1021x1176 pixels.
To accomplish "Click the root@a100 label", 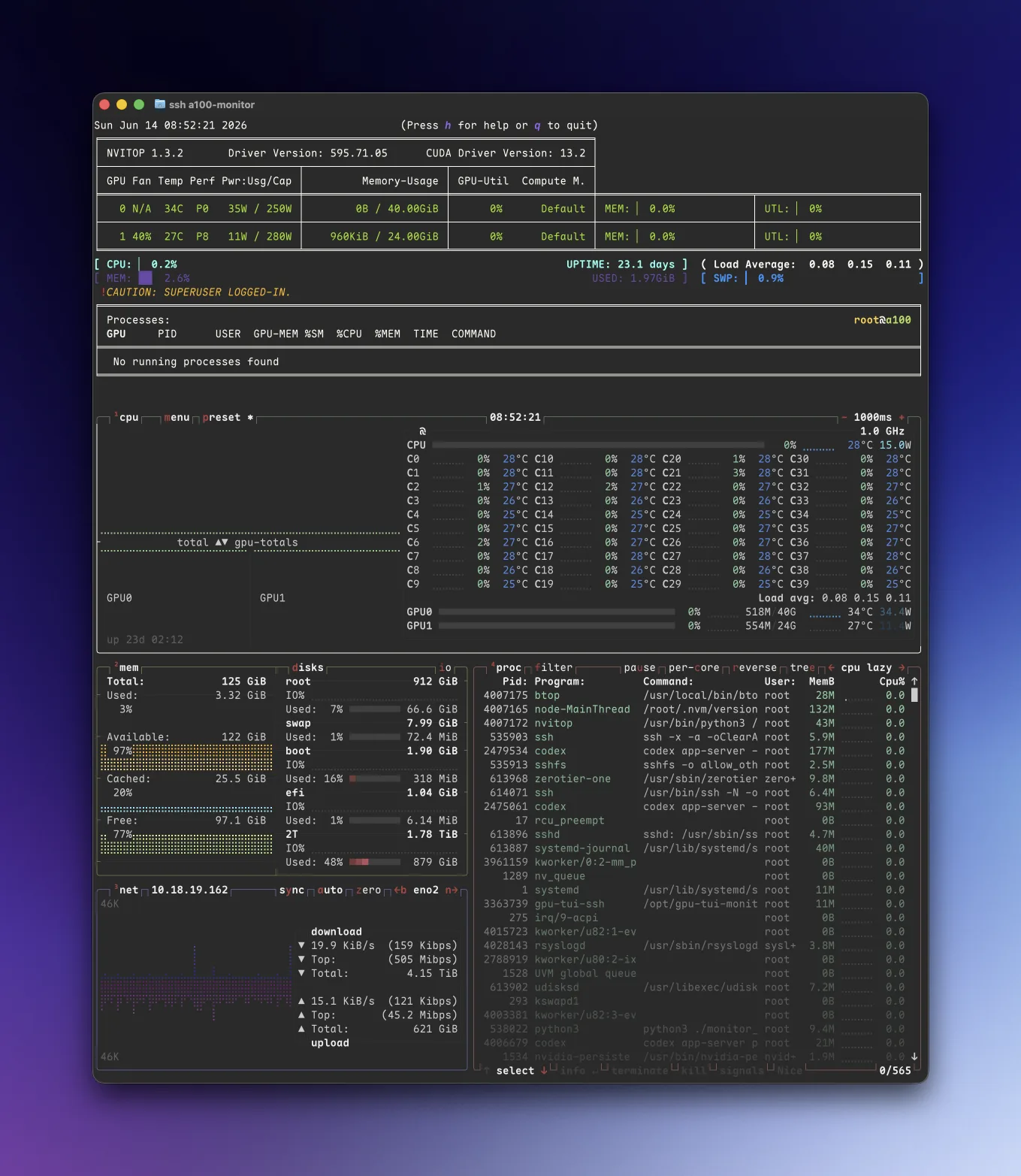I will tap(882, 319).
